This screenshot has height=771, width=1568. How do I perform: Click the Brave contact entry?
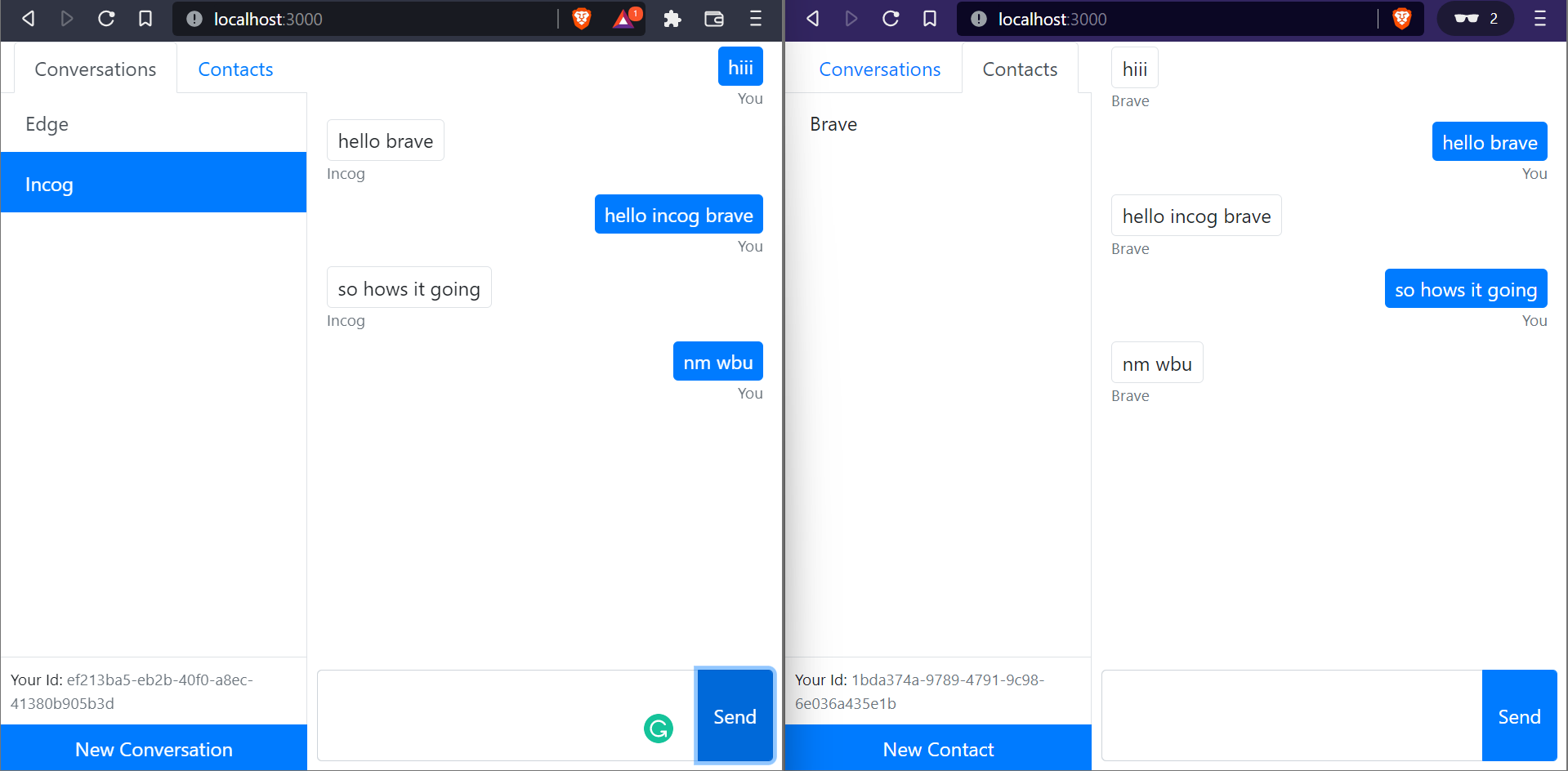tap(833, 124)
